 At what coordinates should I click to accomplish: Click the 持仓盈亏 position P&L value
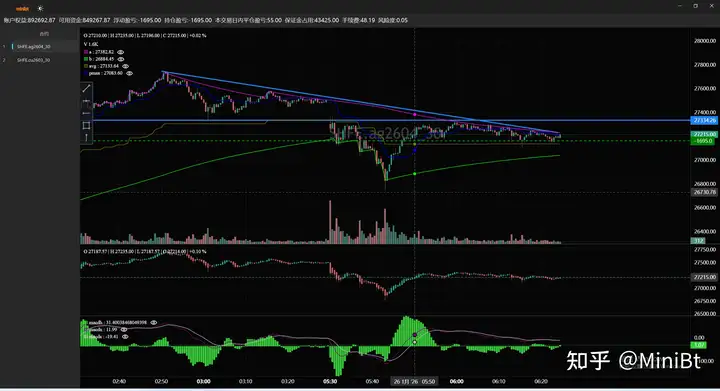pyautogui.click(x=188, y=20)
